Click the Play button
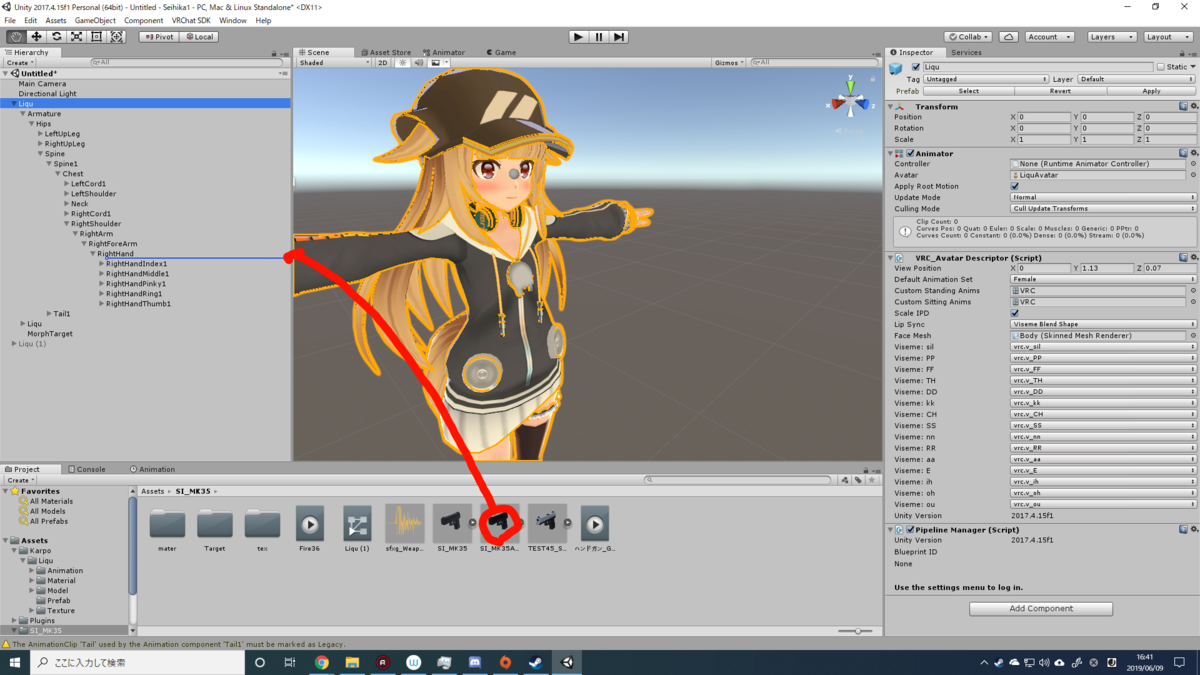Image resolution: width=1200 pixels, height=675 pixels. click(x=578, y=37)
